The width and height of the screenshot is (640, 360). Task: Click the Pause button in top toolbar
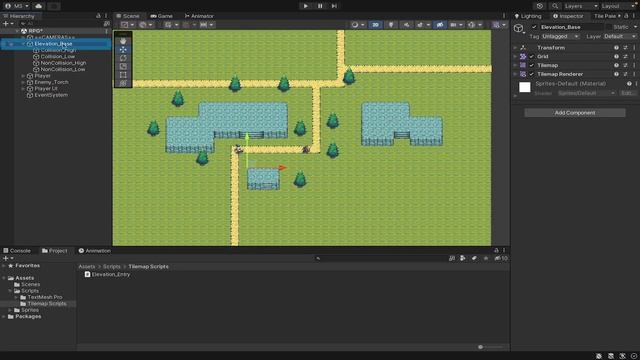(320, 6)
